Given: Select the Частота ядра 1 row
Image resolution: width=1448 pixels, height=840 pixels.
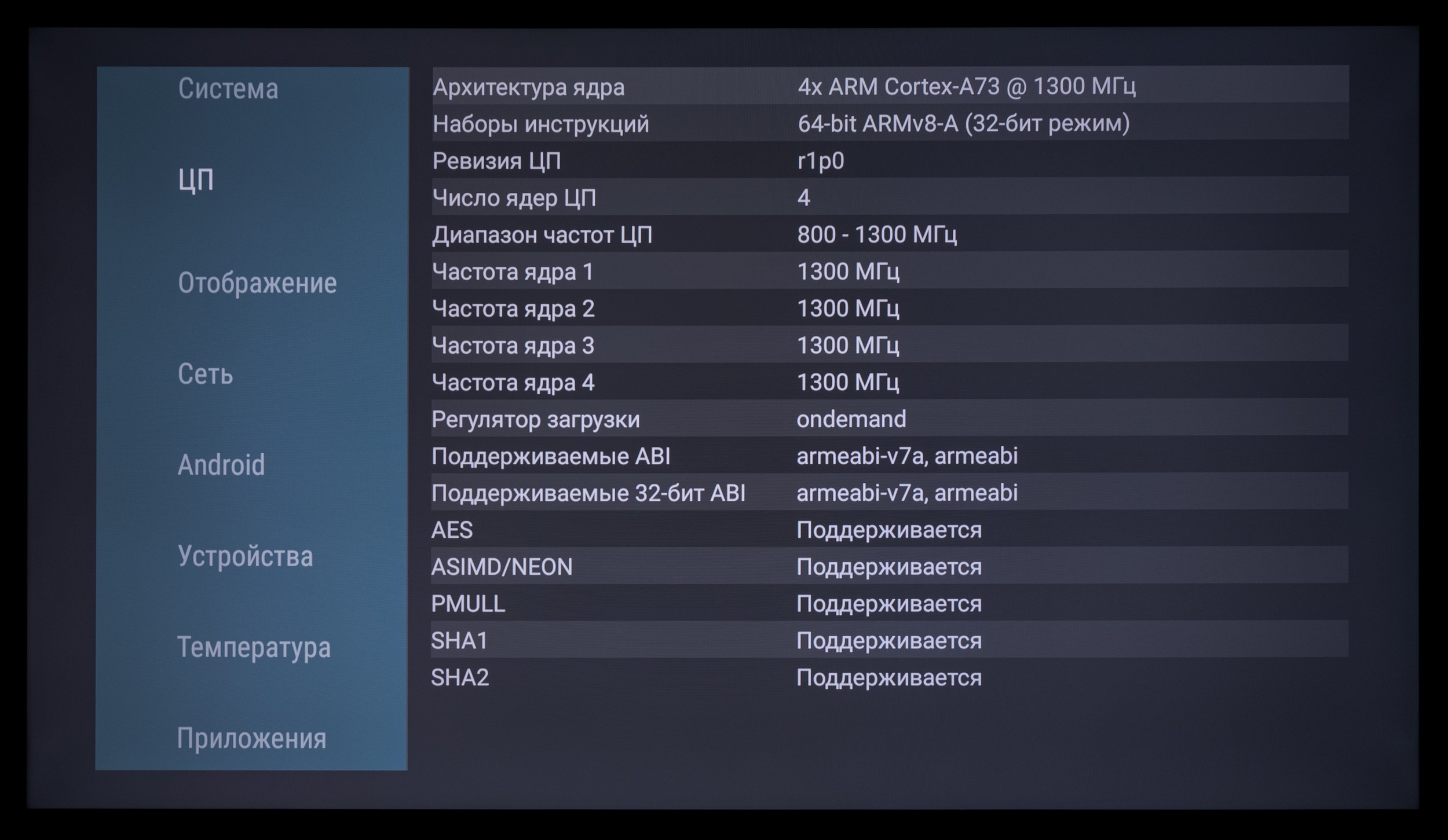Looking at the screenshot, I should click(890, 272).
